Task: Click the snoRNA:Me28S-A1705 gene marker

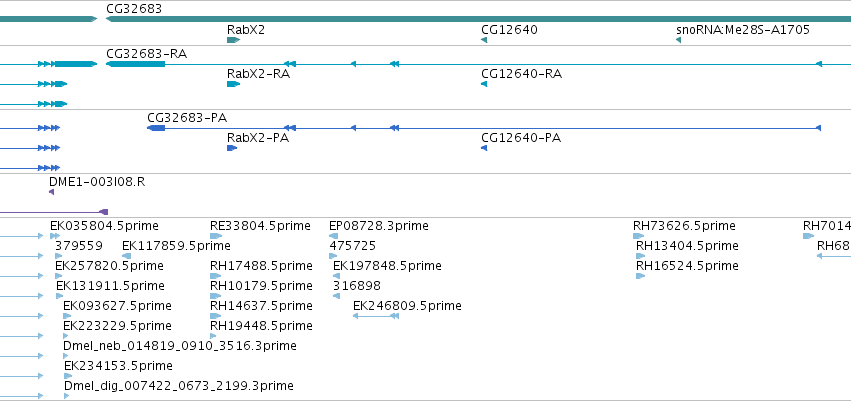Action: tap(678, 40)
